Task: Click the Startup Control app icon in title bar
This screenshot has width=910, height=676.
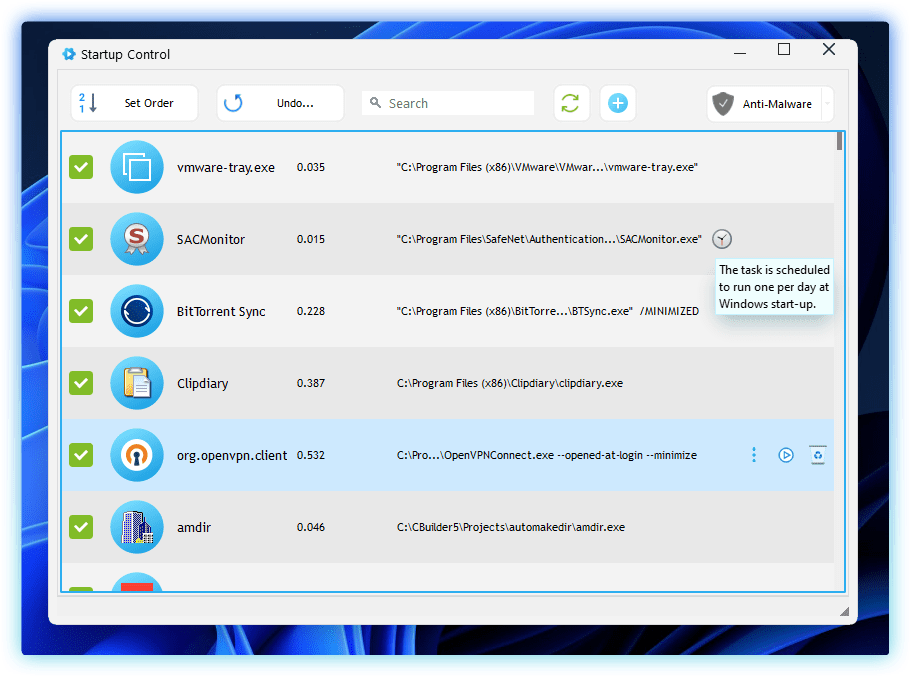Action: (x=68, y=54)
